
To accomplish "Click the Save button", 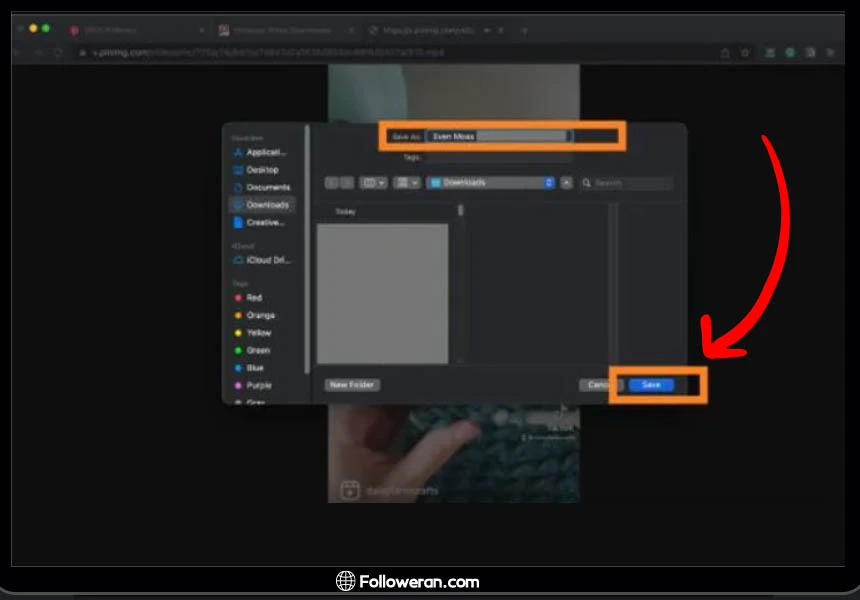I will 651,385.
